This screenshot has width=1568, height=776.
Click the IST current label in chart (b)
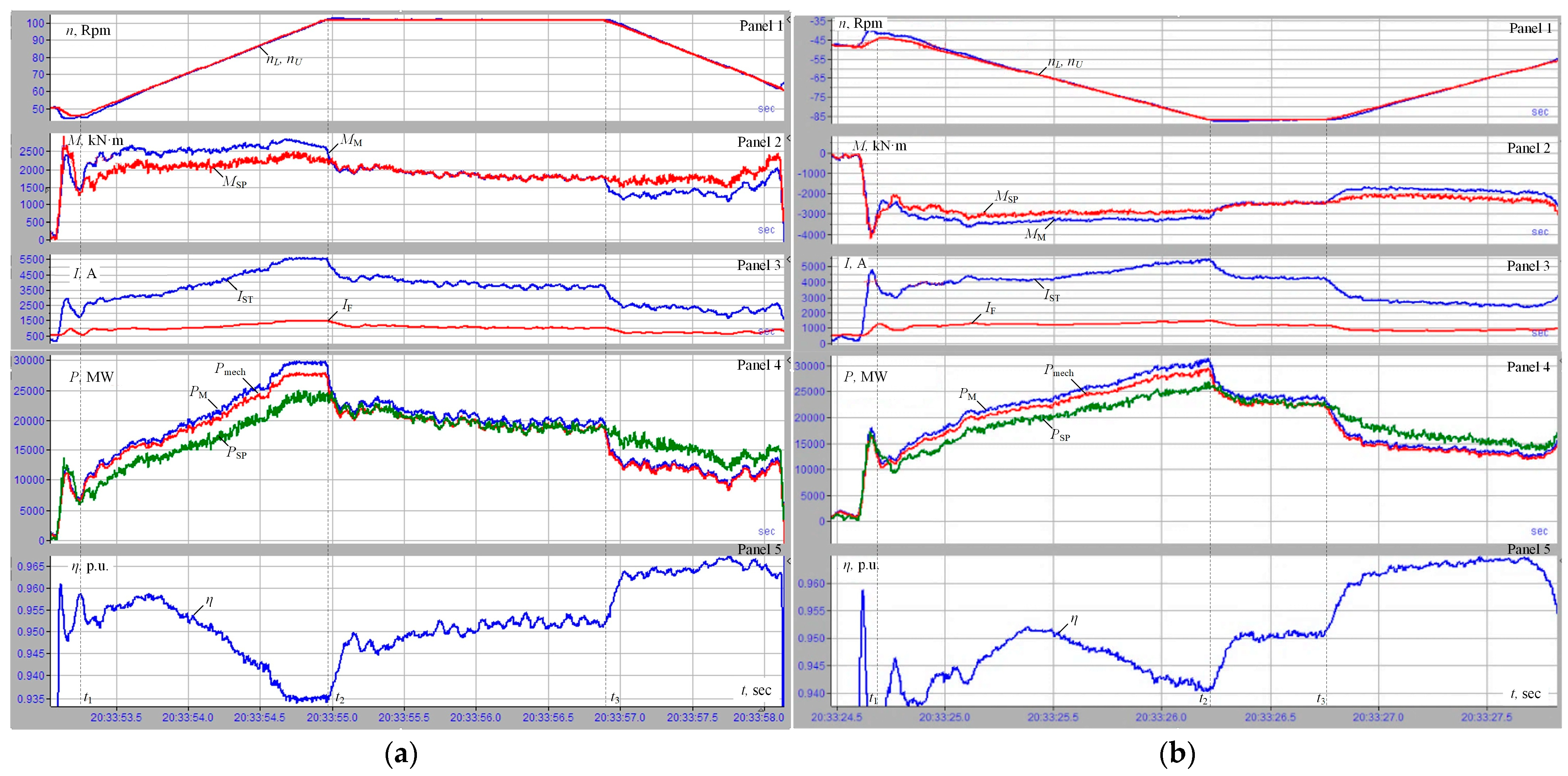pos(1052,296)
